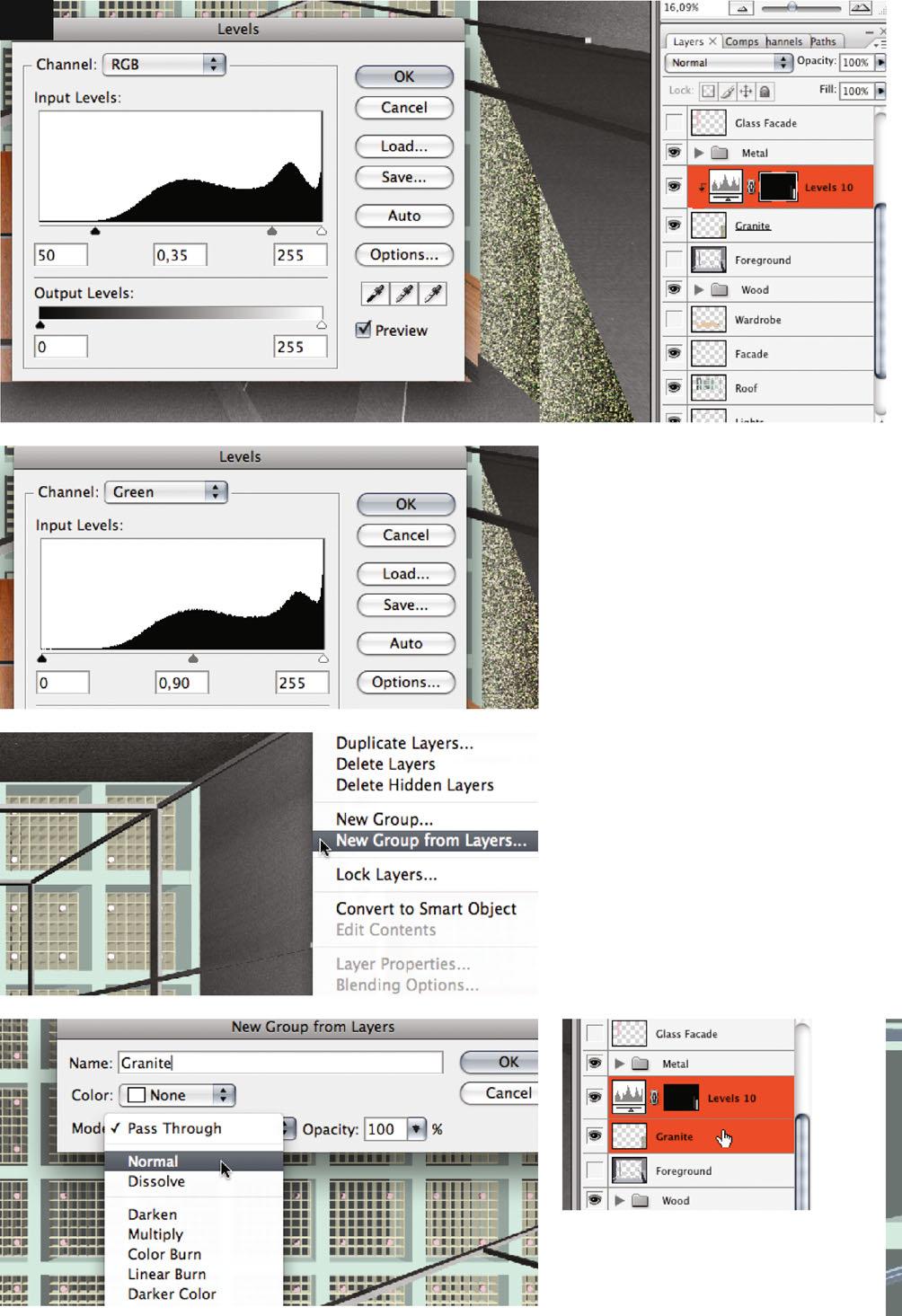Screen dimensions: 902x1316
Task: Open the Fill 100% arrow popup
Action: [x=880, y=91]
